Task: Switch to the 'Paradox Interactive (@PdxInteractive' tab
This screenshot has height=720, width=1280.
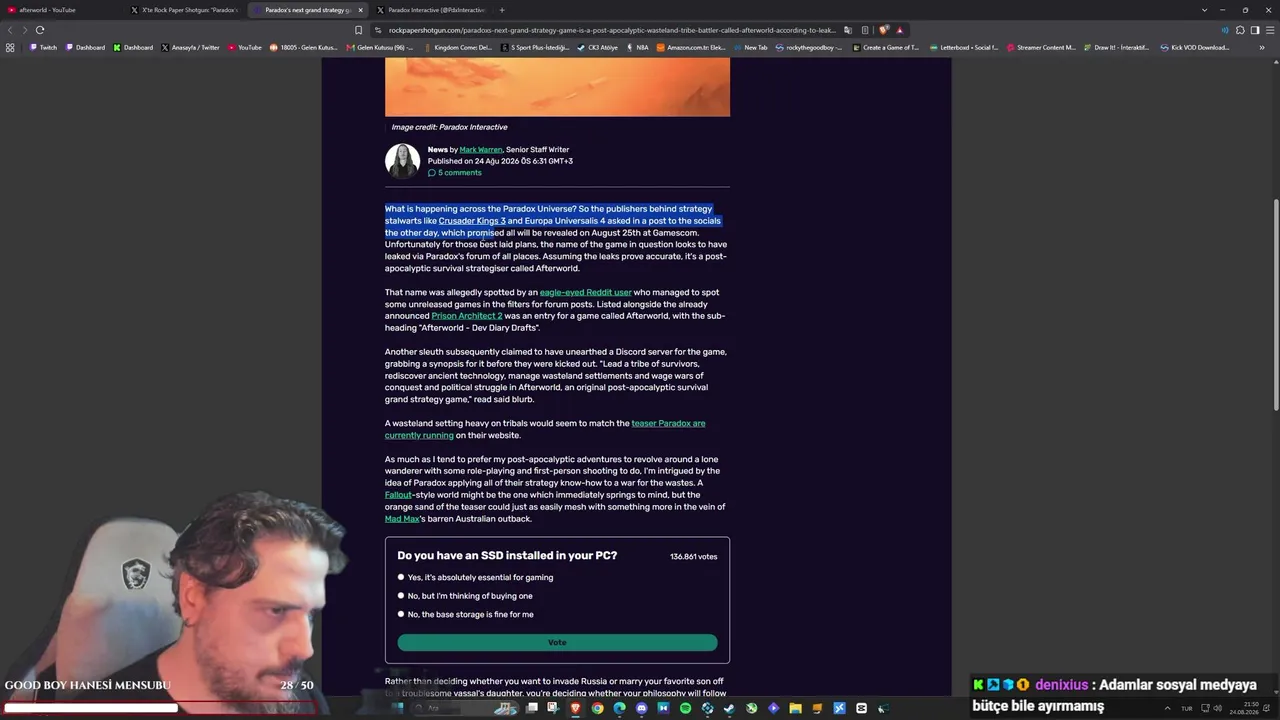Action: pyautogui.click(x=431, y=10)
